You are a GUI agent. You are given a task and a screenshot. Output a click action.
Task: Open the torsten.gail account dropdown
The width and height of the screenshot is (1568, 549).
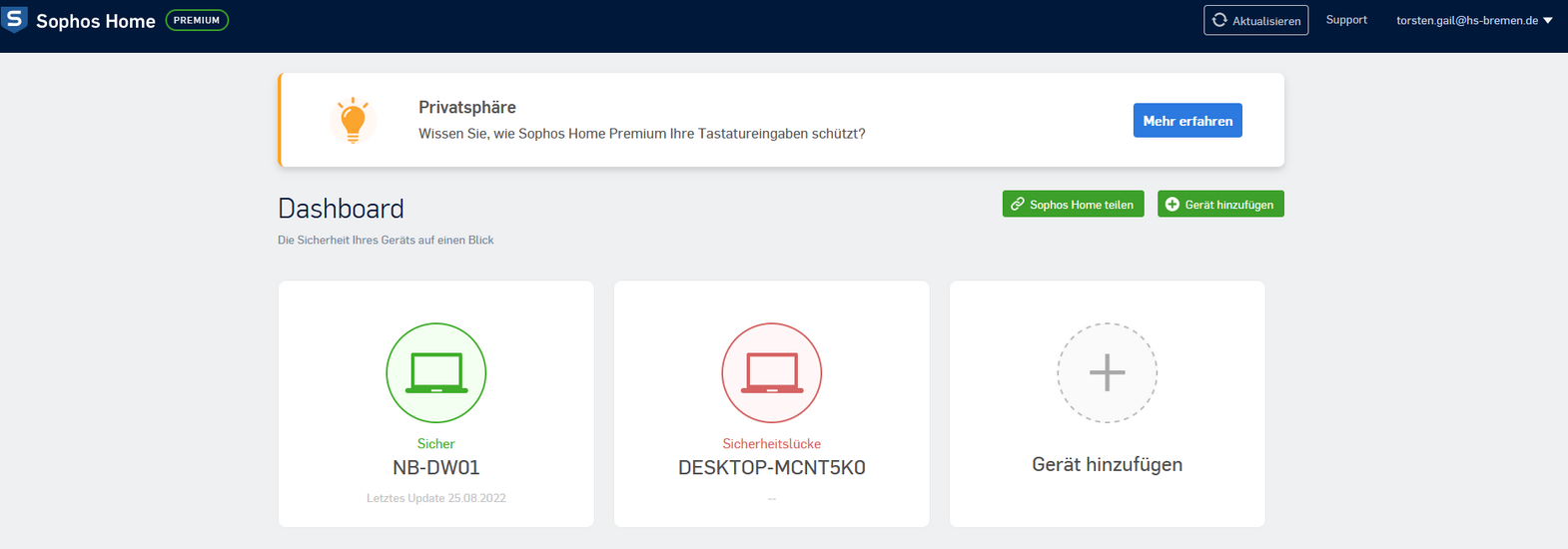point(1474,20)
